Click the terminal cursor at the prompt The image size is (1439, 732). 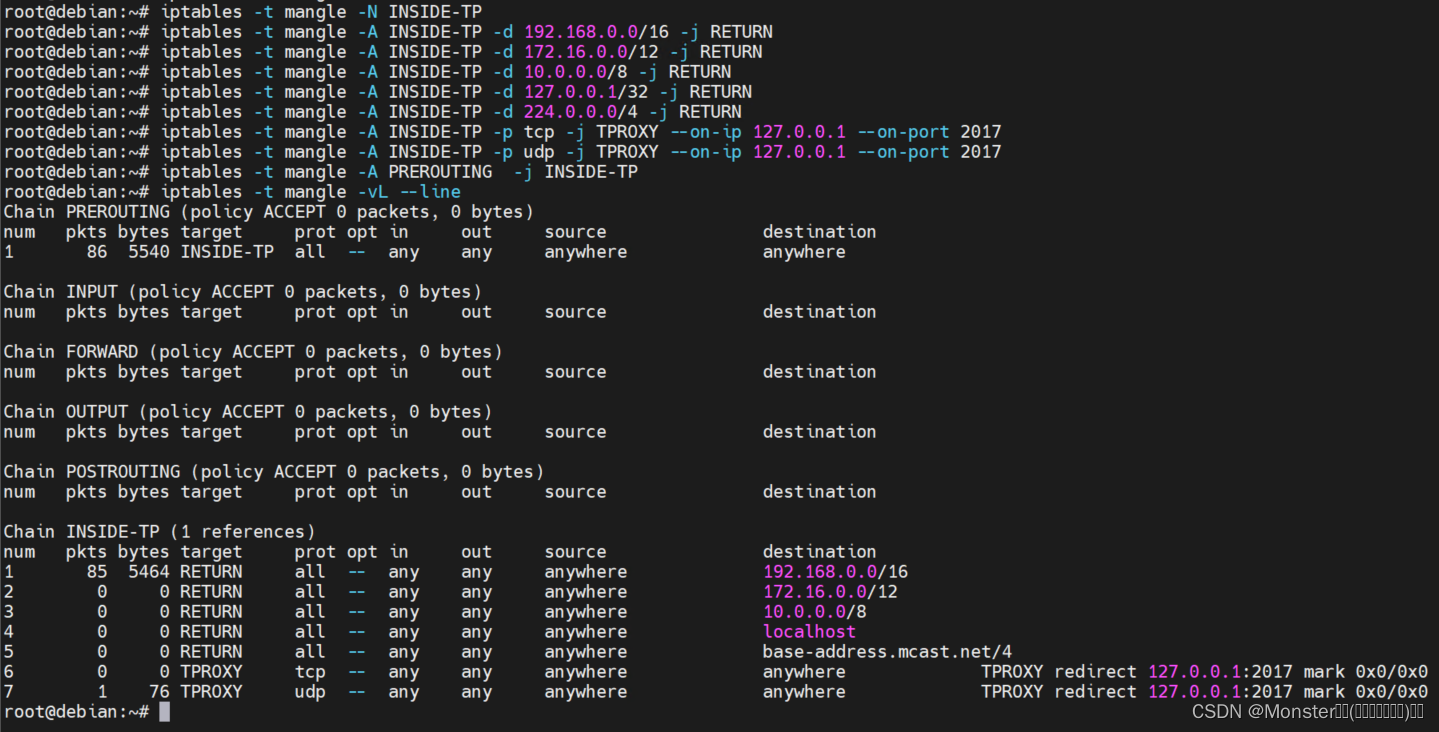coord(163,711)
